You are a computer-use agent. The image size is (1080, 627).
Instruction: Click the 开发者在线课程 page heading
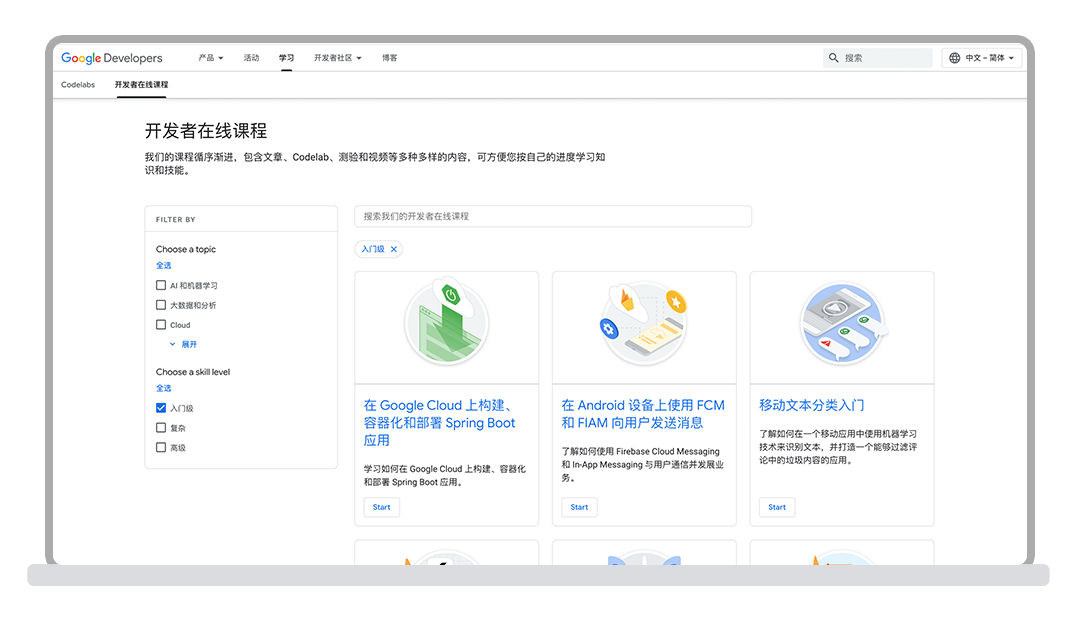[206, 131]
